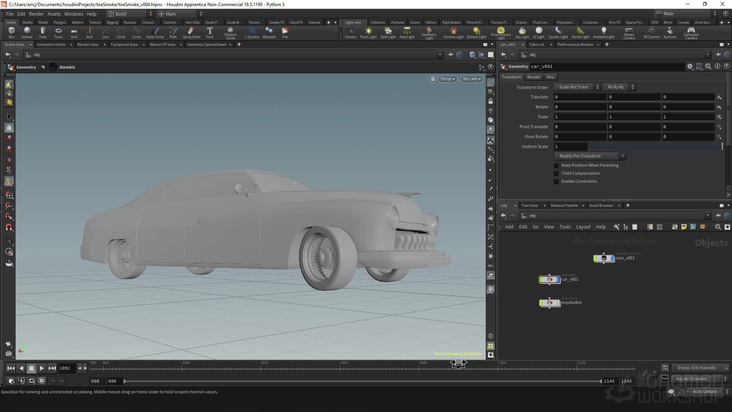Expand the Rx Ry Rz rotation order dropdown
The image size is (732, 412).
(616, 87)
